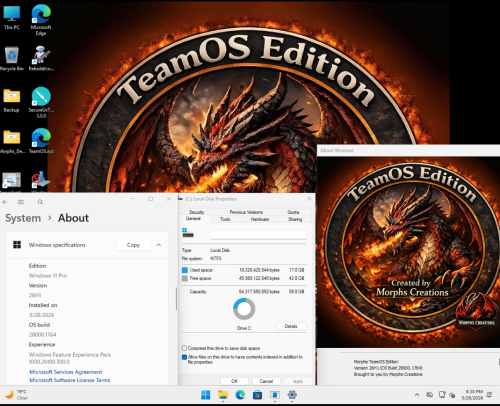Open Settings gear in the taskbar
This screenshot has height=406, width=500.
292,395
